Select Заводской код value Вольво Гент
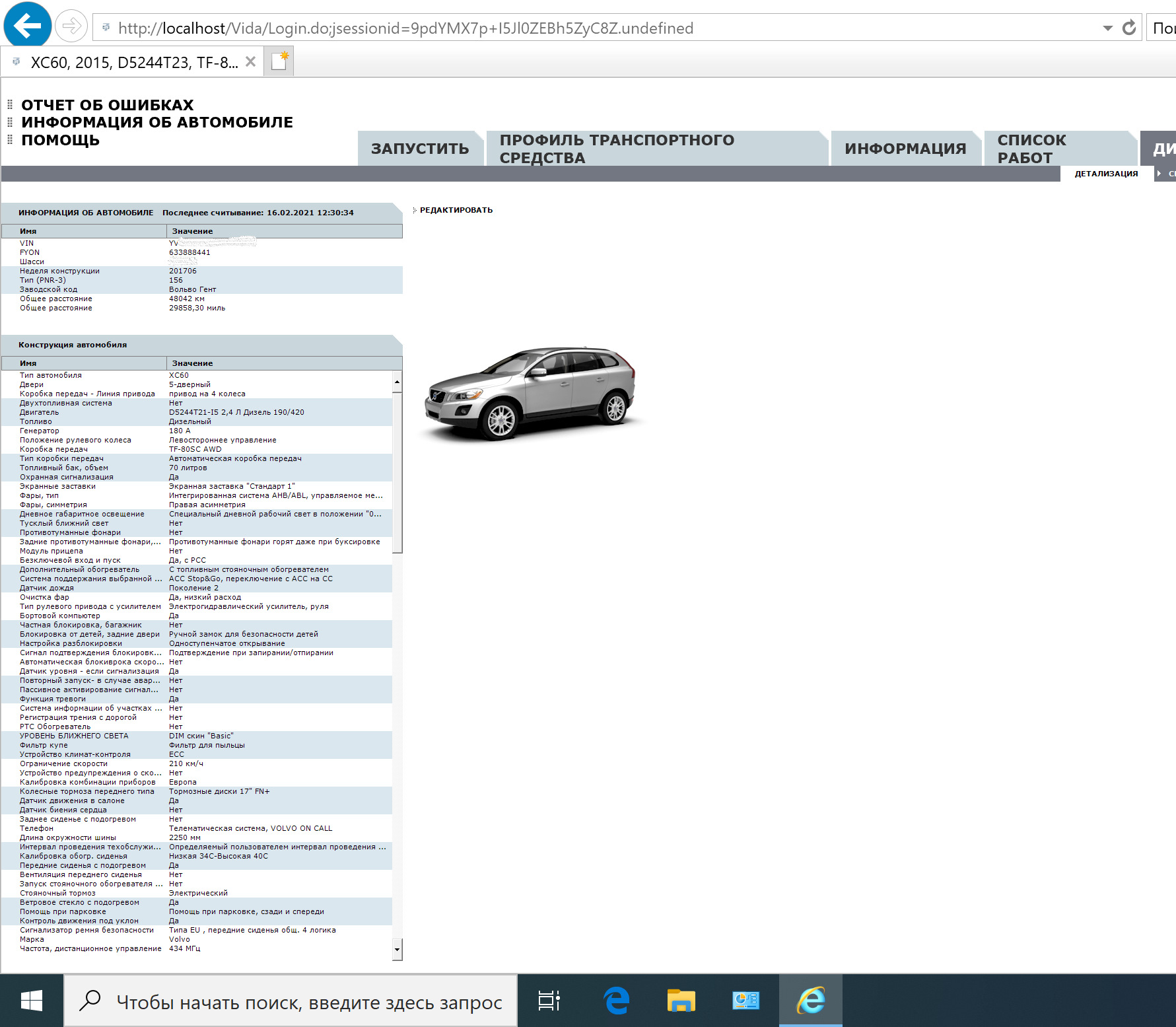The height and width of the screenshot is (1027, 1176). (192, 289)
